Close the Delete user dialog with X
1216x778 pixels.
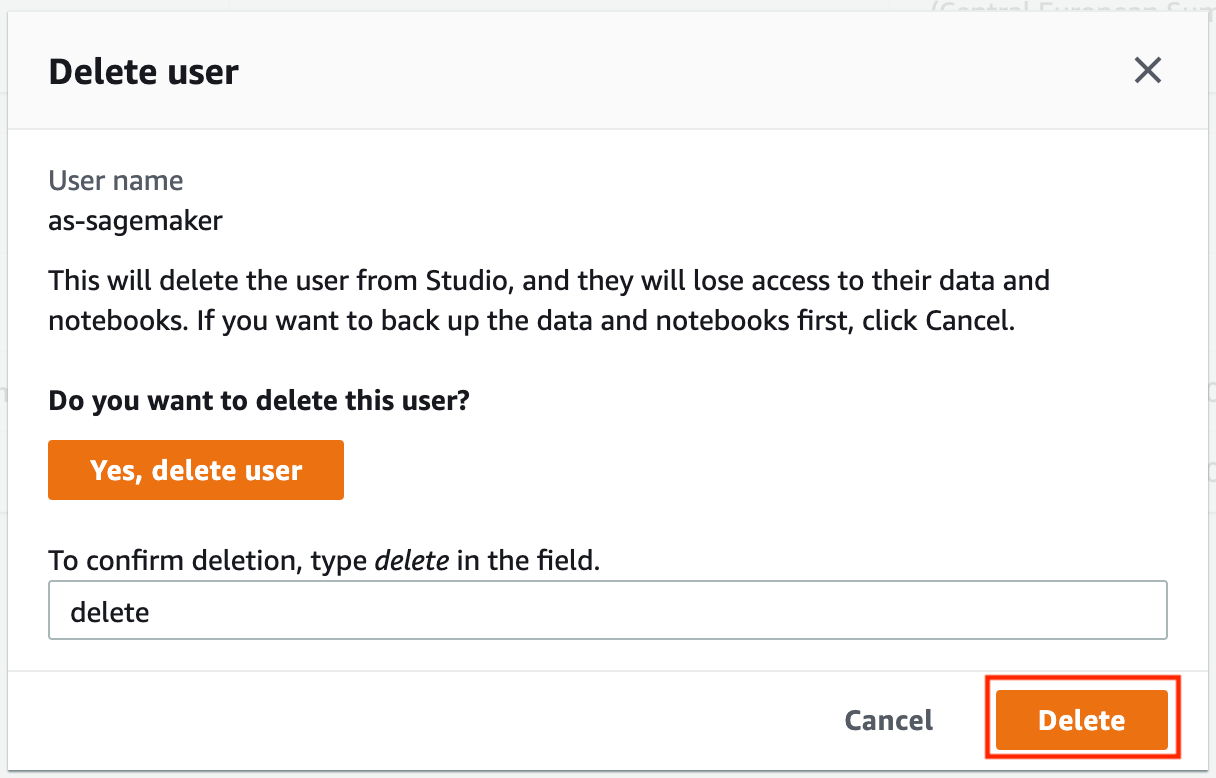coord(1147,70)
